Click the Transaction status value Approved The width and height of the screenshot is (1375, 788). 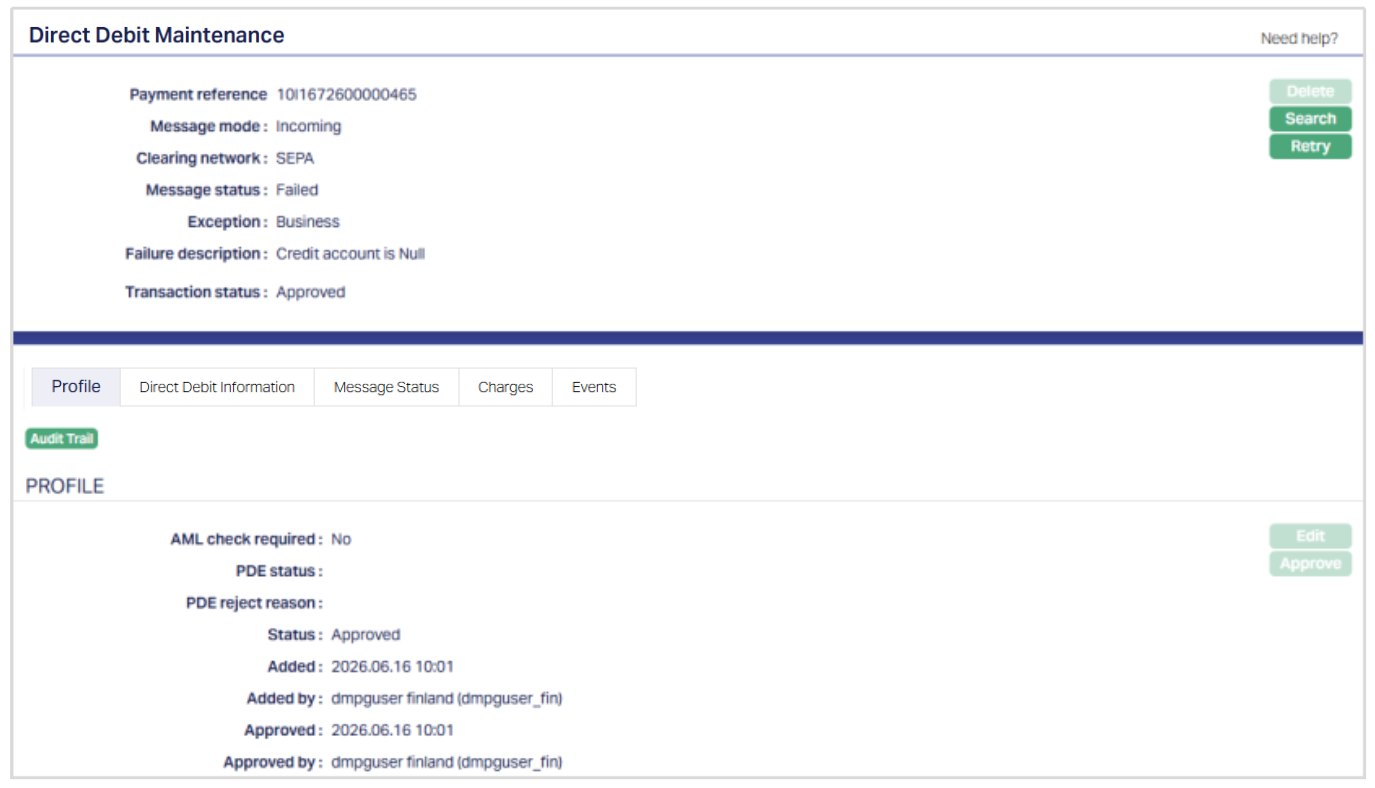tap(310, 293)
